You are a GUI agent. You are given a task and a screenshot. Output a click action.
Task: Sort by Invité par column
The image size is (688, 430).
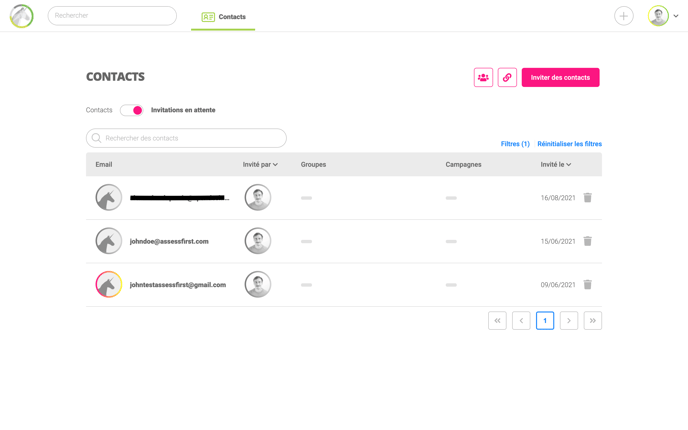pos(260,165)
